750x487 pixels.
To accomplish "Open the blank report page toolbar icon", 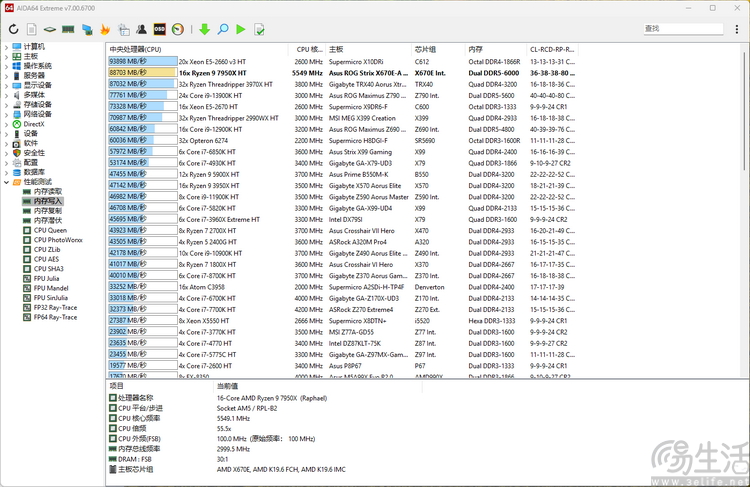I will tap(32, 30).
